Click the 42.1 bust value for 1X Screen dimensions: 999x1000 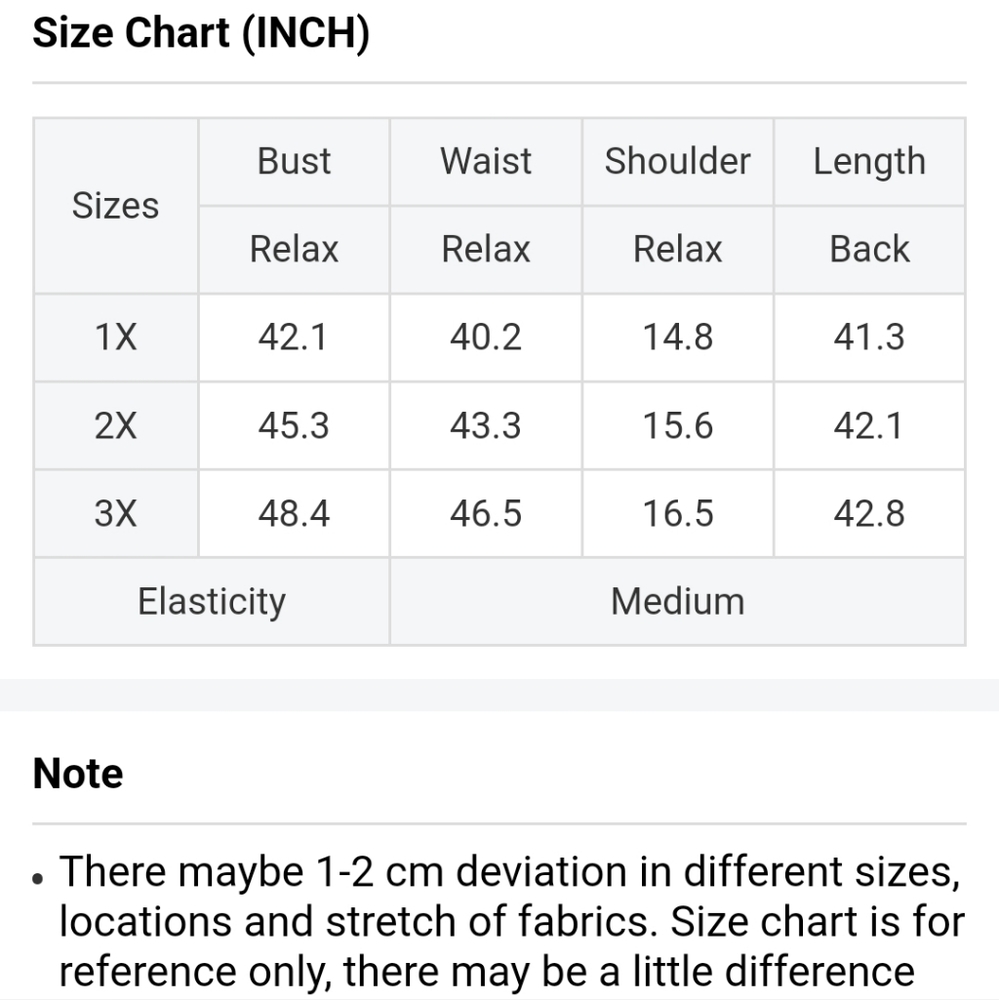tap(294, 337)
